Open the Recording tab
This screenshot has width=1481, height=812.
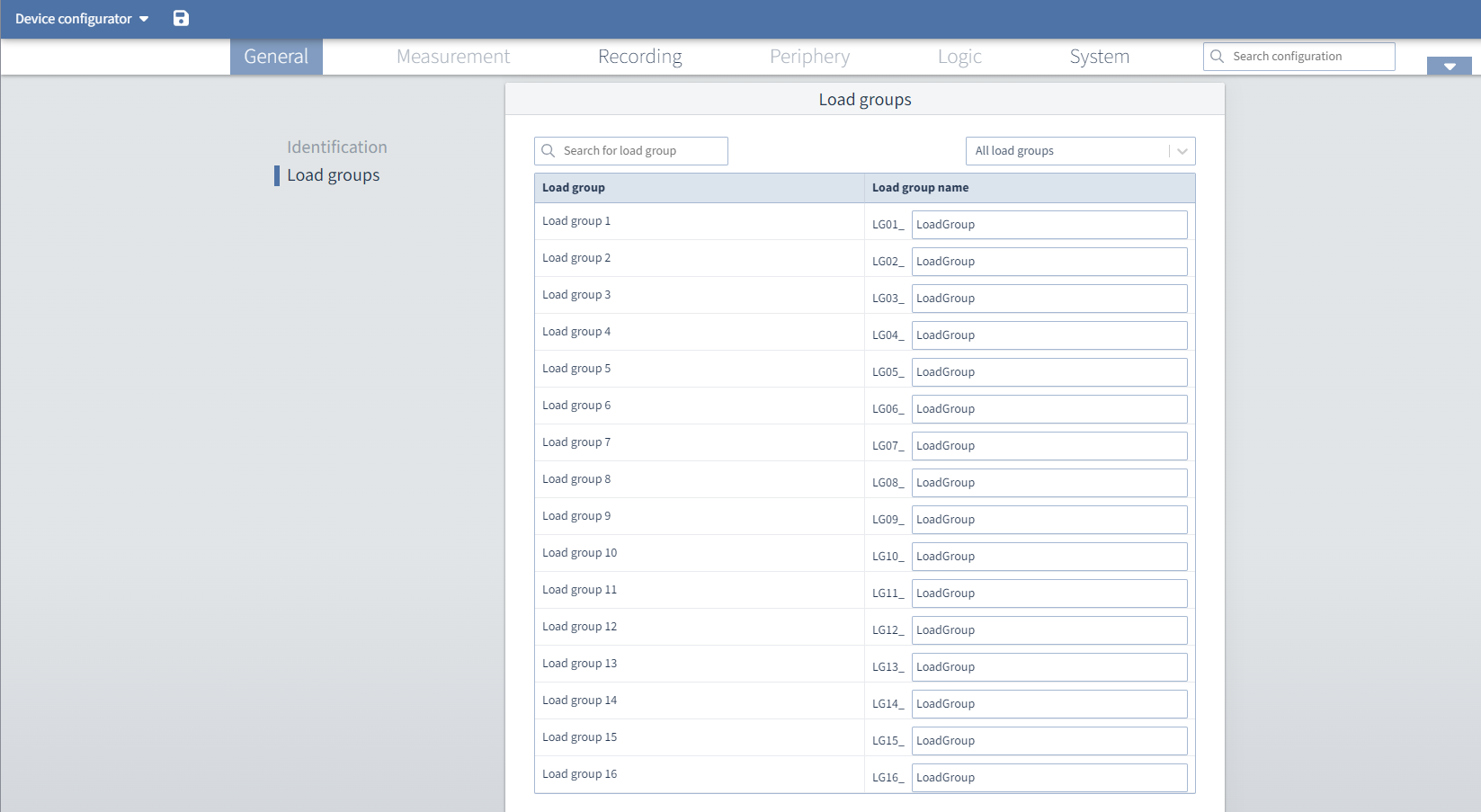[639, 56]
